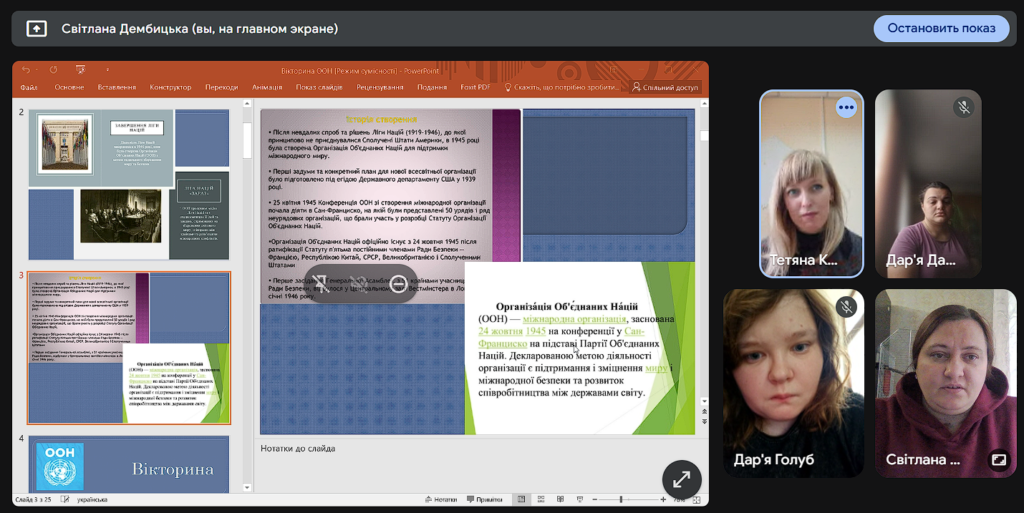Image resolution: width=1024 pixels, height=513 pixels.
Task: Click the fit slide to window icon
Action: (698, 499)
